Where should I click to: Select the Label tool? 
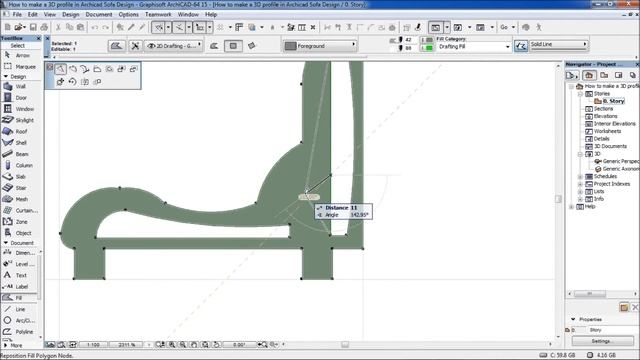click(17, 287)
